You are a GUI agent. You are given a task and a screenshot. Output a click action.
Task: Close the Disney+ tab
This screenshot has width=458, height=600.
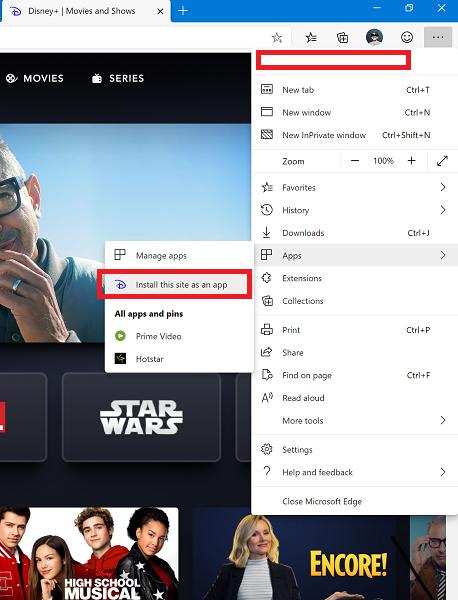tap(160, 11)
